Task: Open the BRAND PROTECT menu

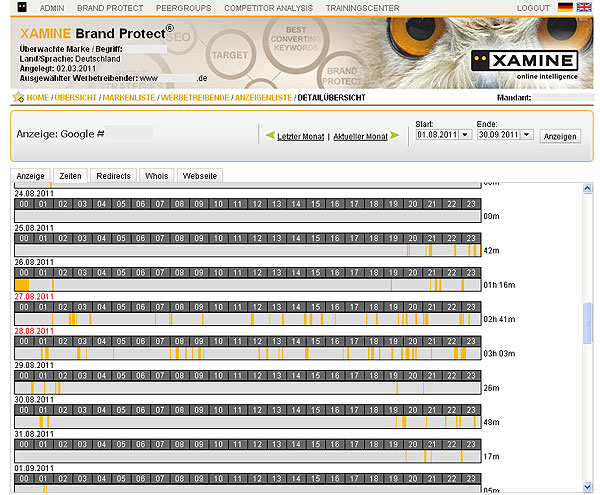Action: (110, 8)
